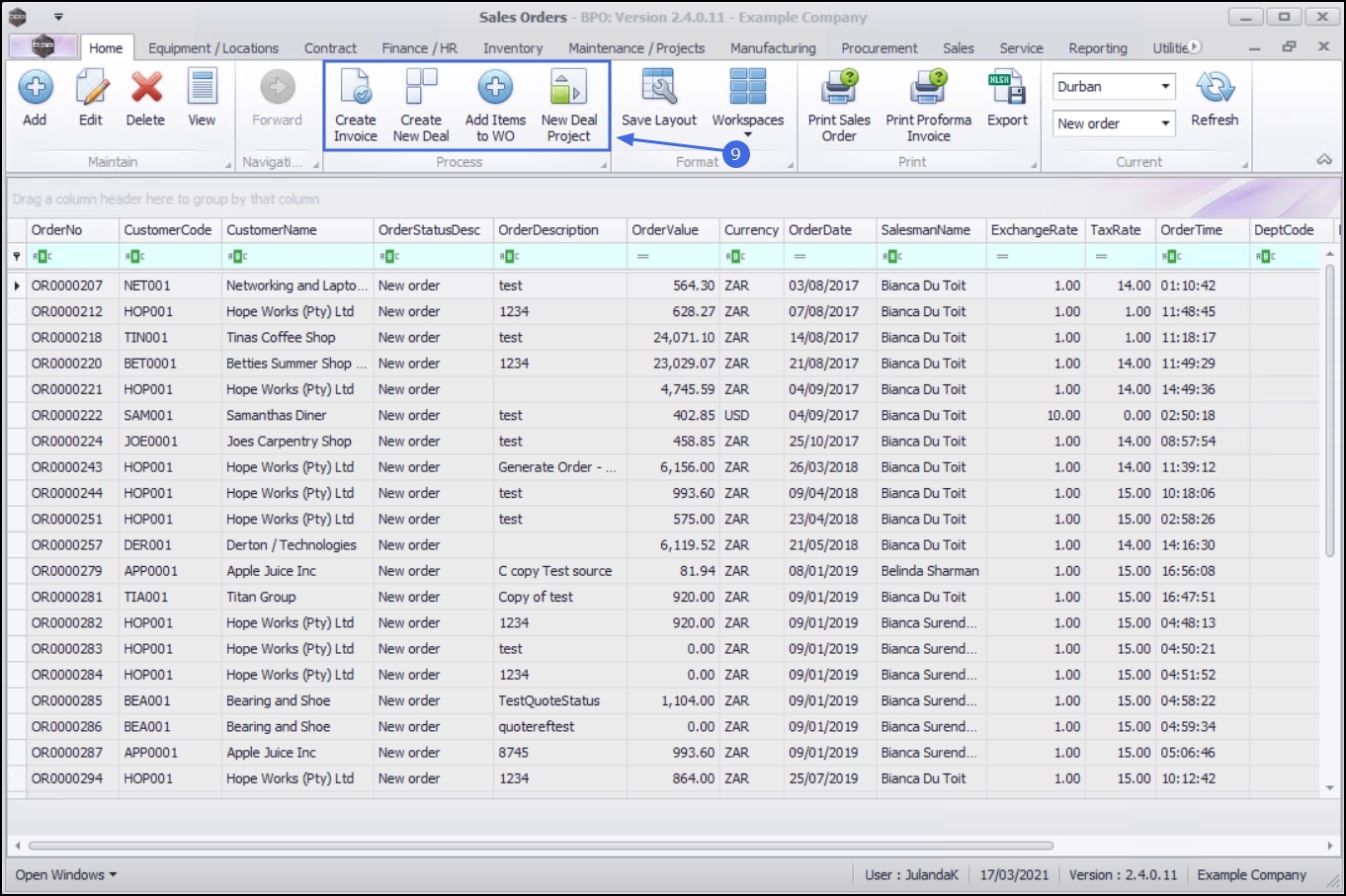The height and width of the screenshot is (896, 1346).
Task: Expand the Open Windows menu
Action: (x=66, y=875)
